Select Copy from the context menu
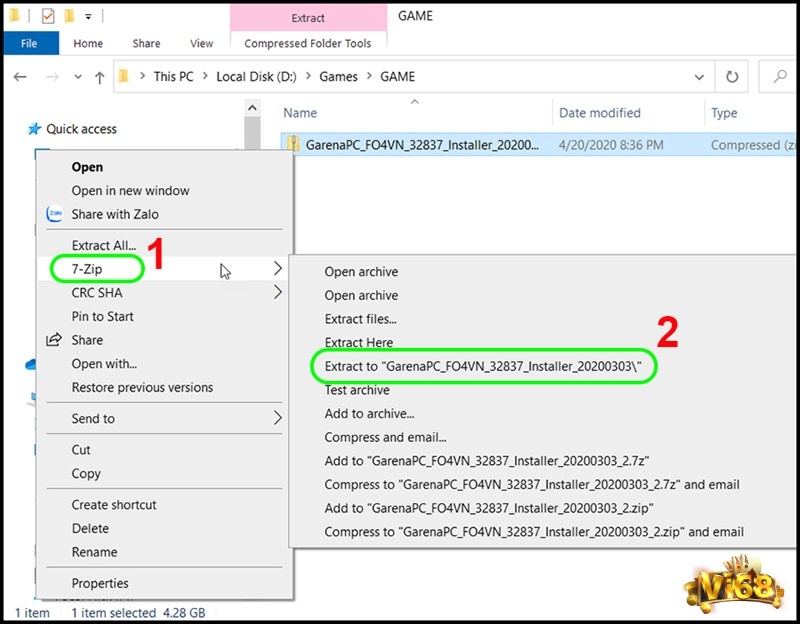800x624 pixels. 86,473
